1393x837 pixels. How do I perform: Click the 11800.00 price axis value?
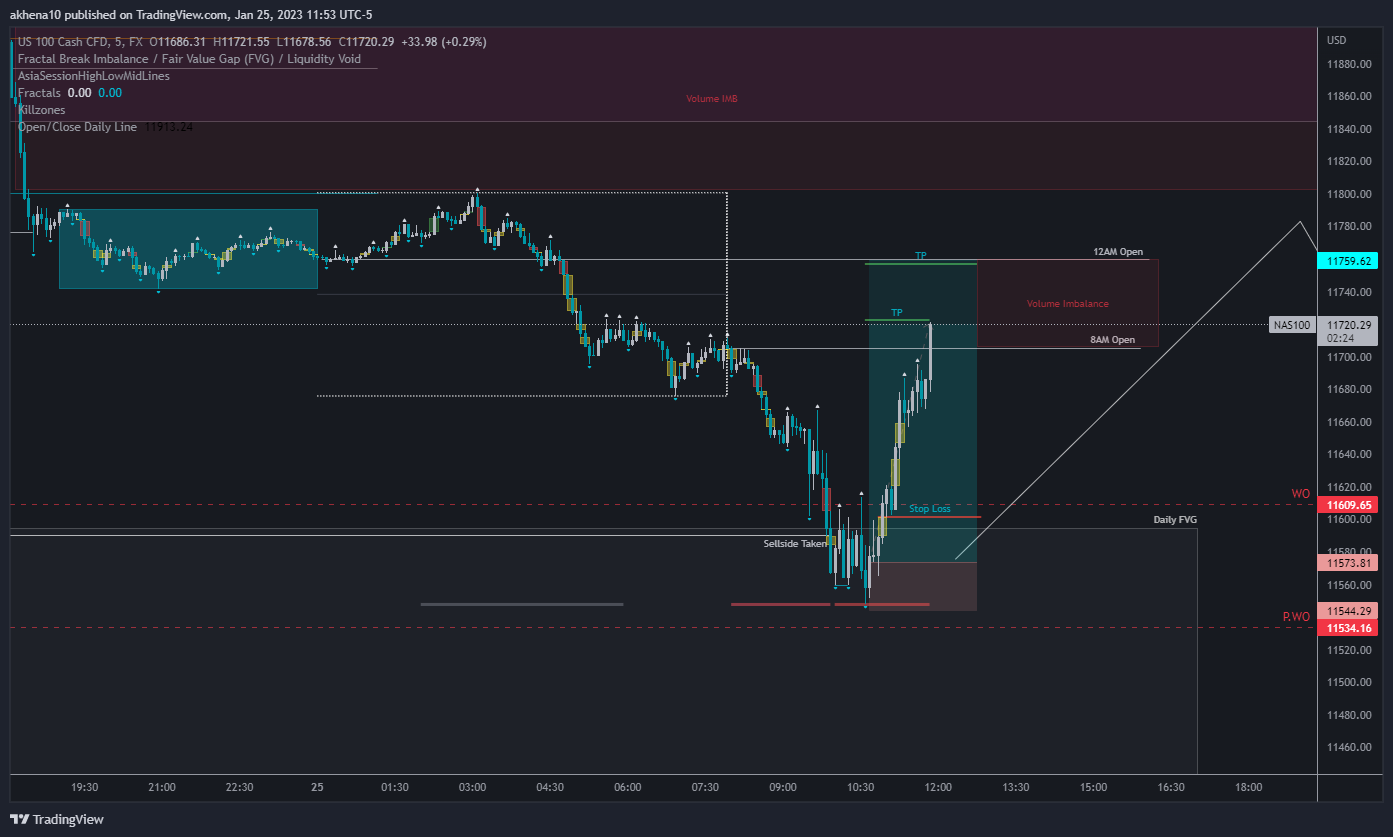pos(1348,194)
